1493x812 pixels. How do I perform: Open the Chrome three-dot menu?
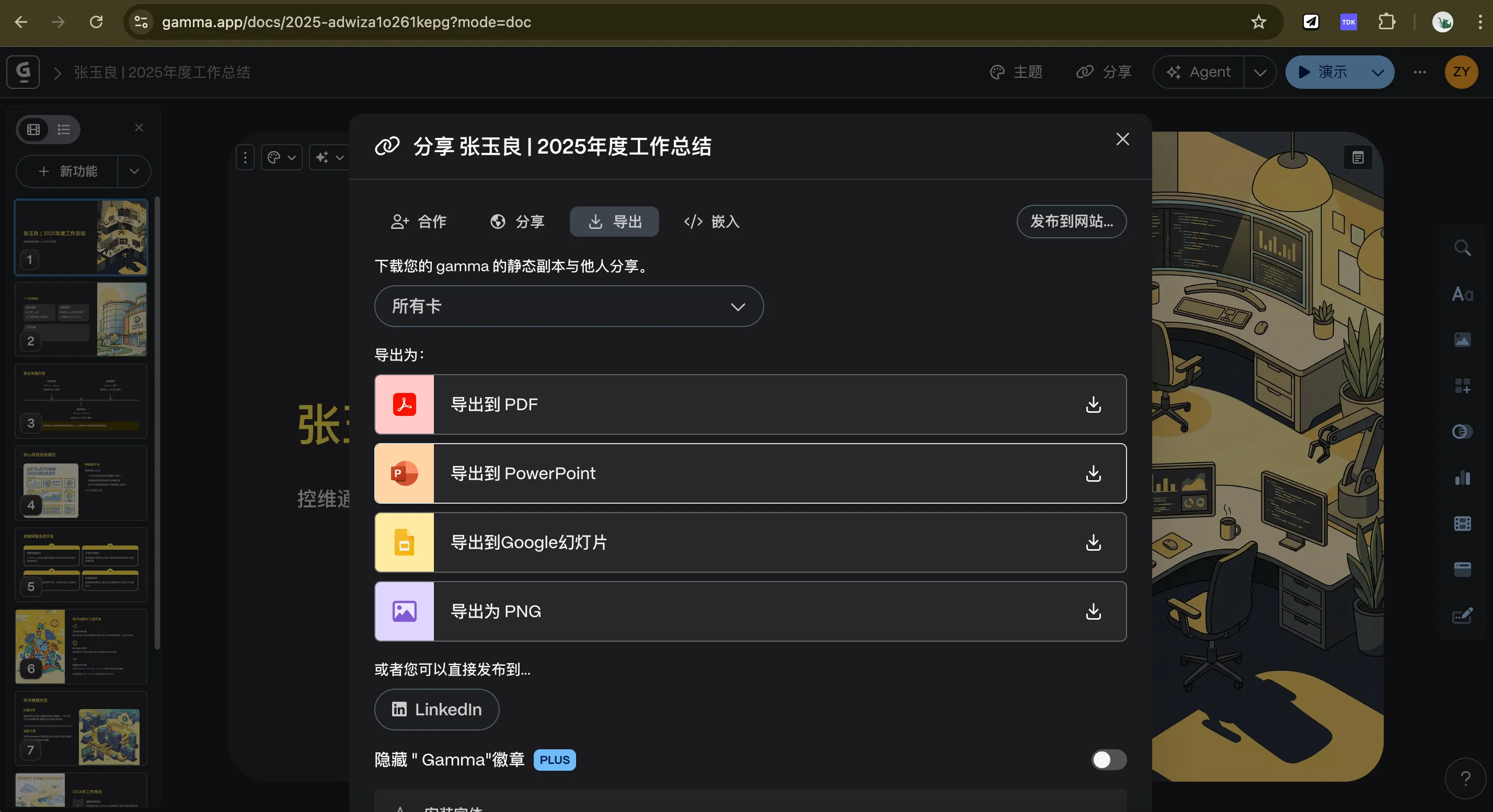tap(1479, 22)
